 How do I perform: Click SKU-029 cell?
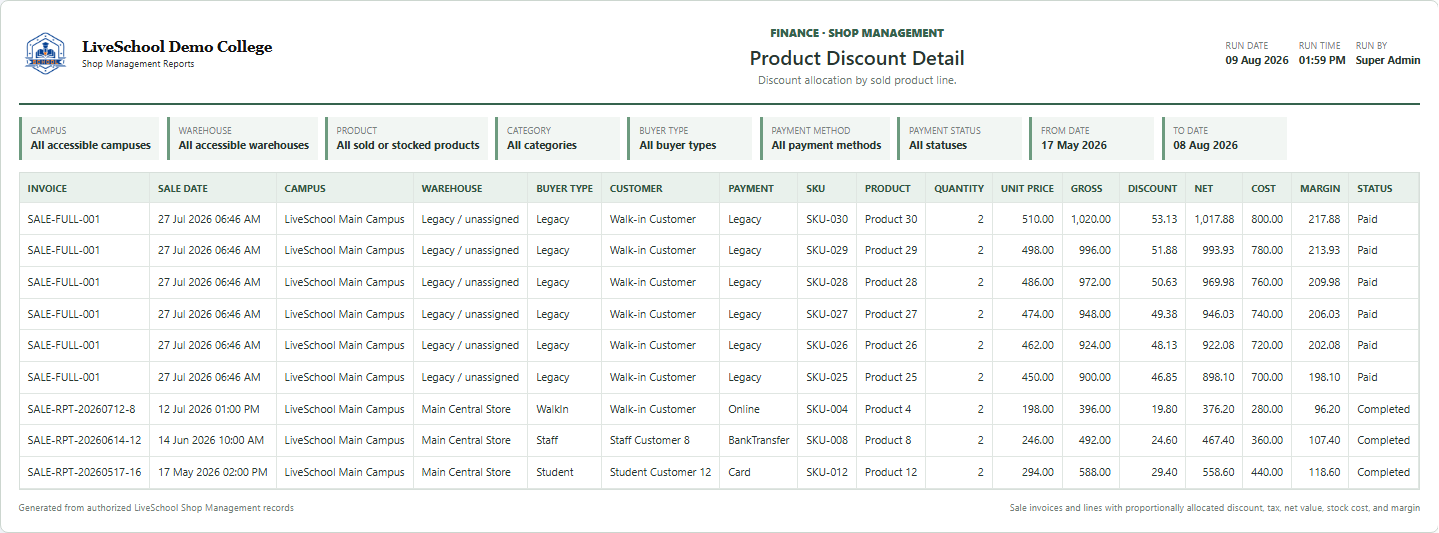827,250
